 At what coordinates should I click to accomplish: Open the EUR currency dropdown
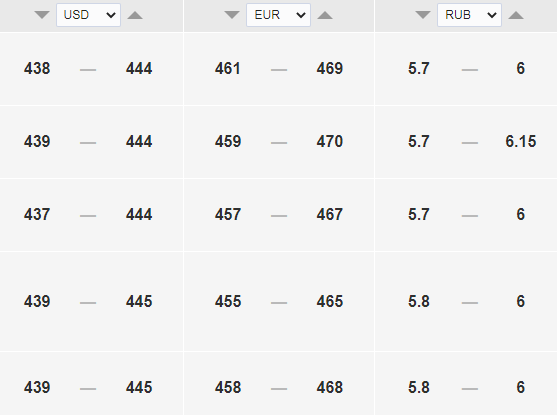coord(278,15)
